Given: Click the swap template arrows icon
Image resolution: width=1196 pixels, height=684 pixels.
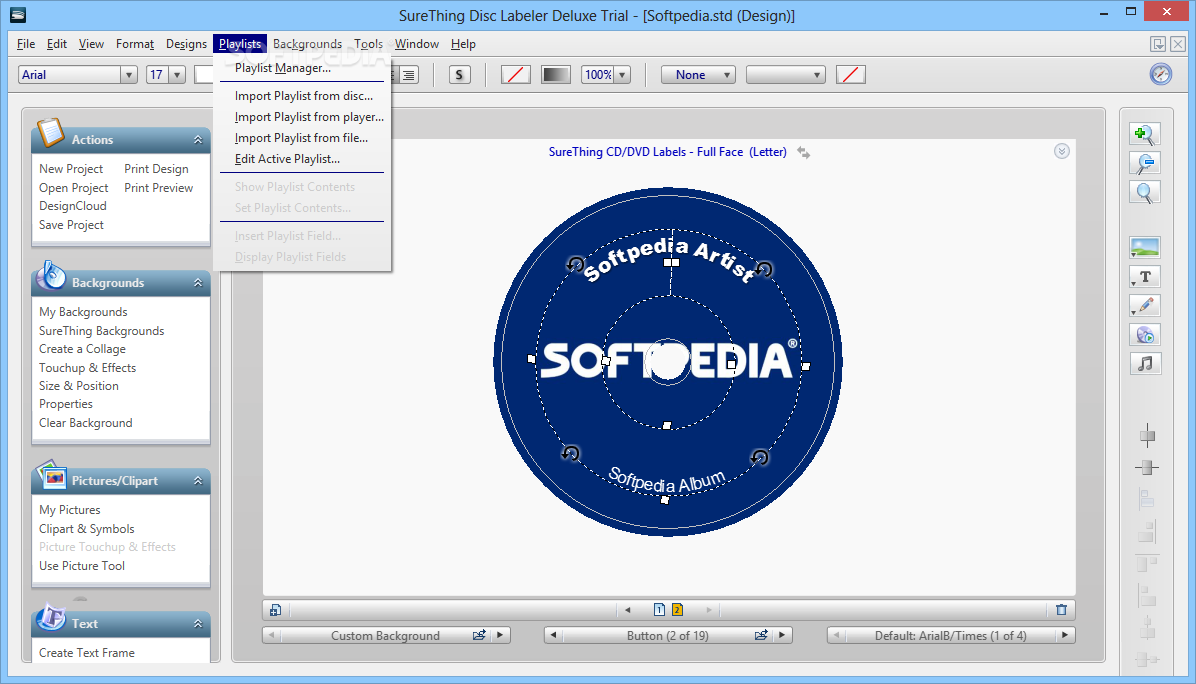Looking at the screenshot, I should (x=803, y=153).
